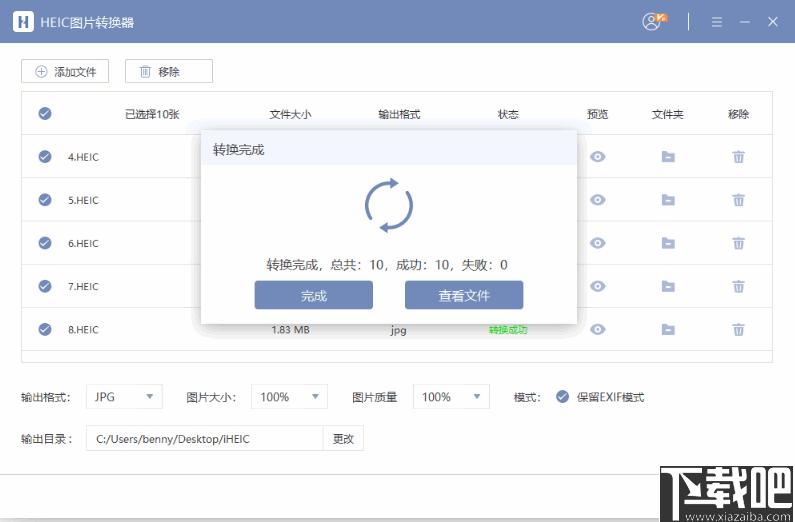Select the 7.HEIC file name
The height and width of the screenshot is (522, 795).
84,286
